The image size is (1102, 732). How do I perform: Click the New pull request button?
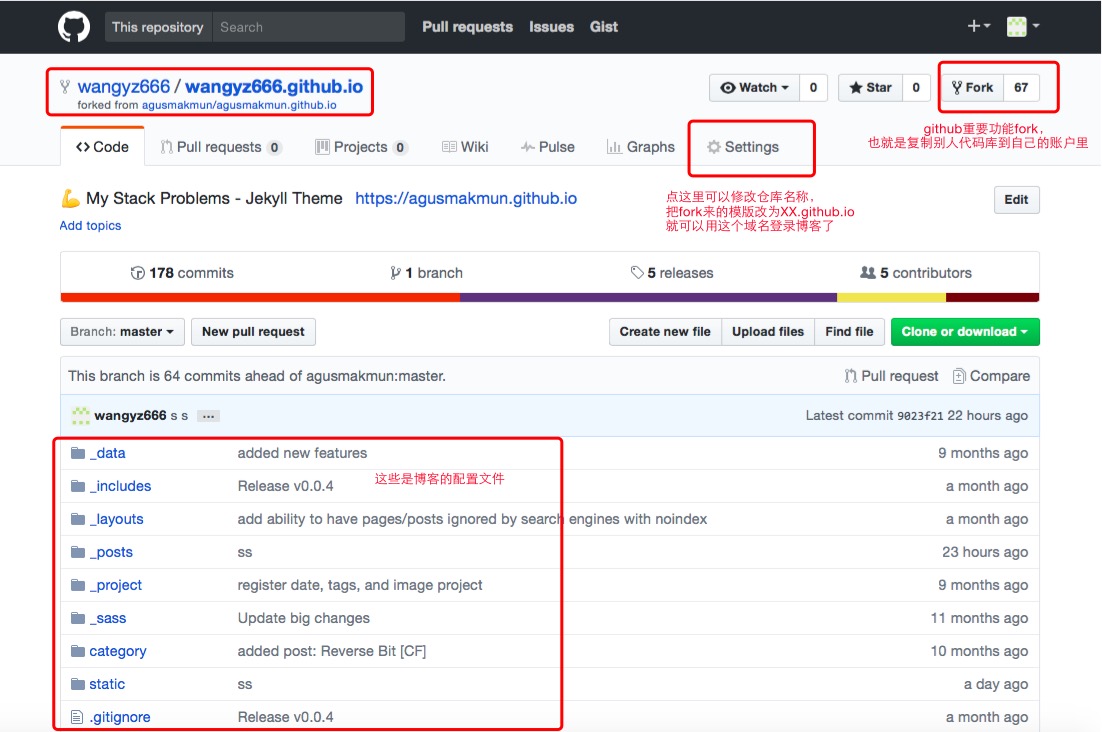(x=253, y=332)
